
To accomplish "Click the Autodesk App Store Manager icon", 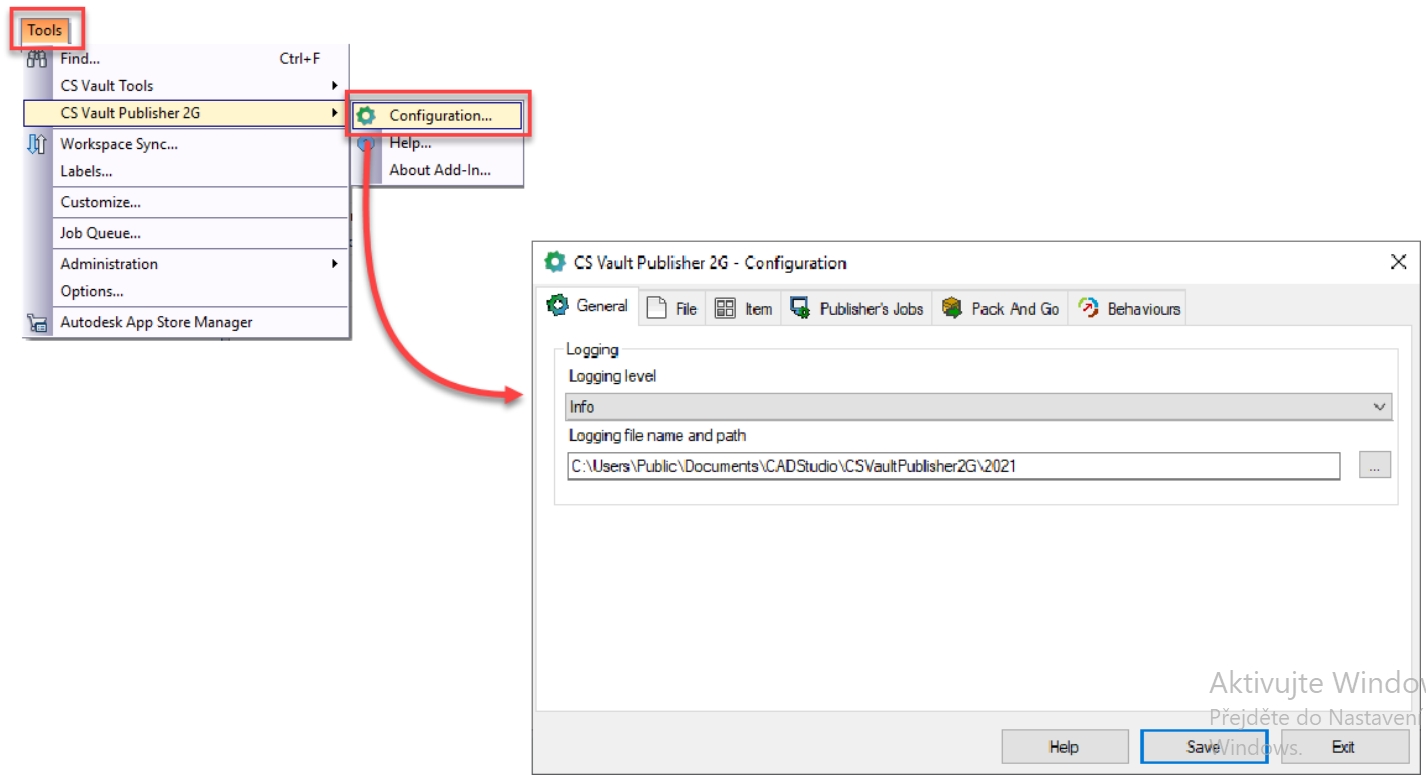I will click(37, 323).
